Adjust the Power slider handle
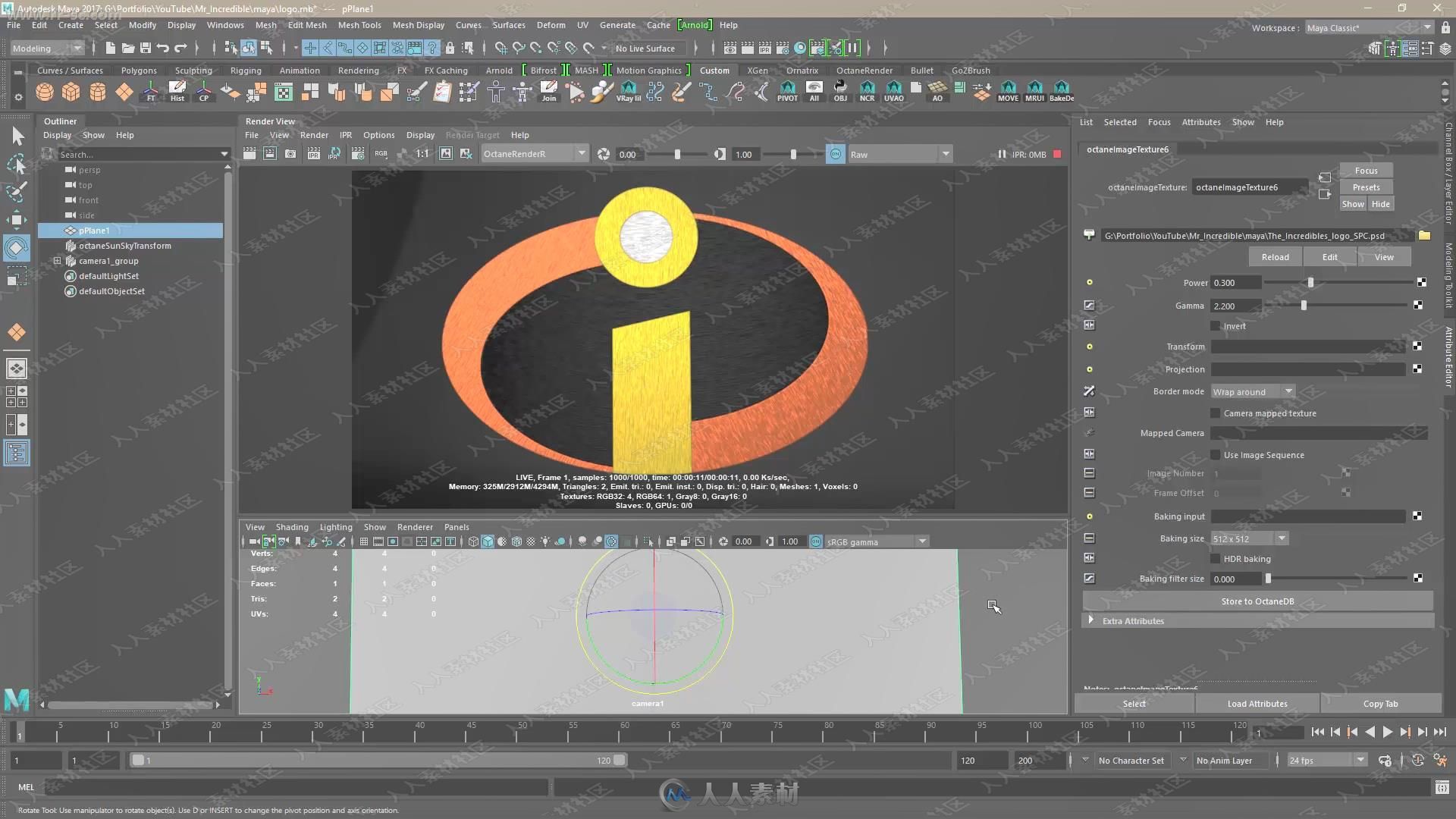The image size is (1456, 819). [x=1310, y=282]
